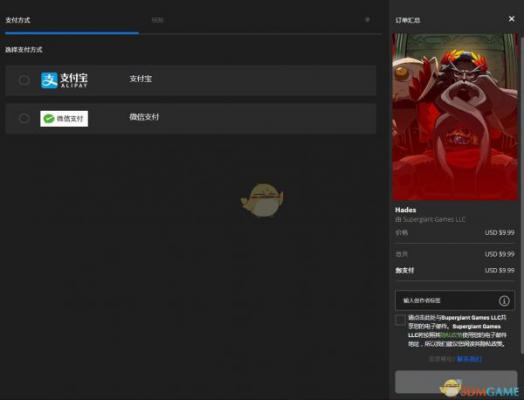524x400 pixels.
Task: Open the blue contact us link
Action: (x=469, y=359)
